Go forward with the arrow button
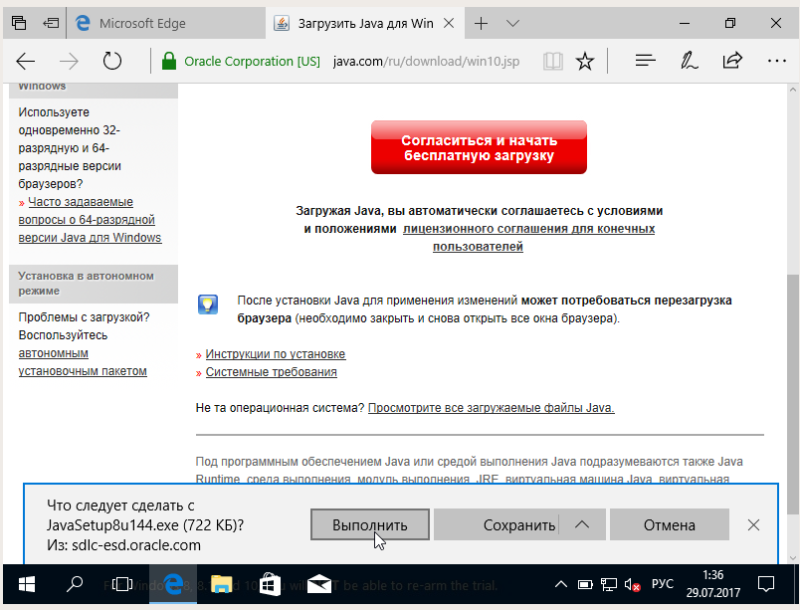800x610 pixels. click(69, 62)
